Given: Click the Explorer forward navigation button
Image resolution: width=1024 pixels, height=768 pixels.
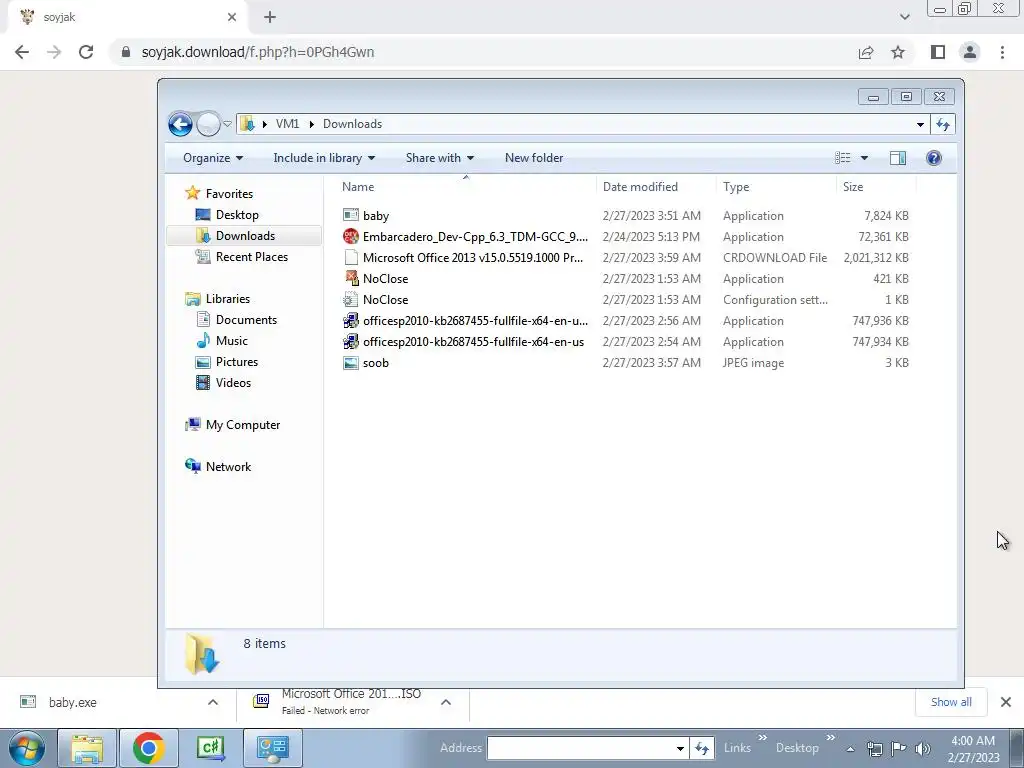Looking at the screenshot, I should pos(208,124).
